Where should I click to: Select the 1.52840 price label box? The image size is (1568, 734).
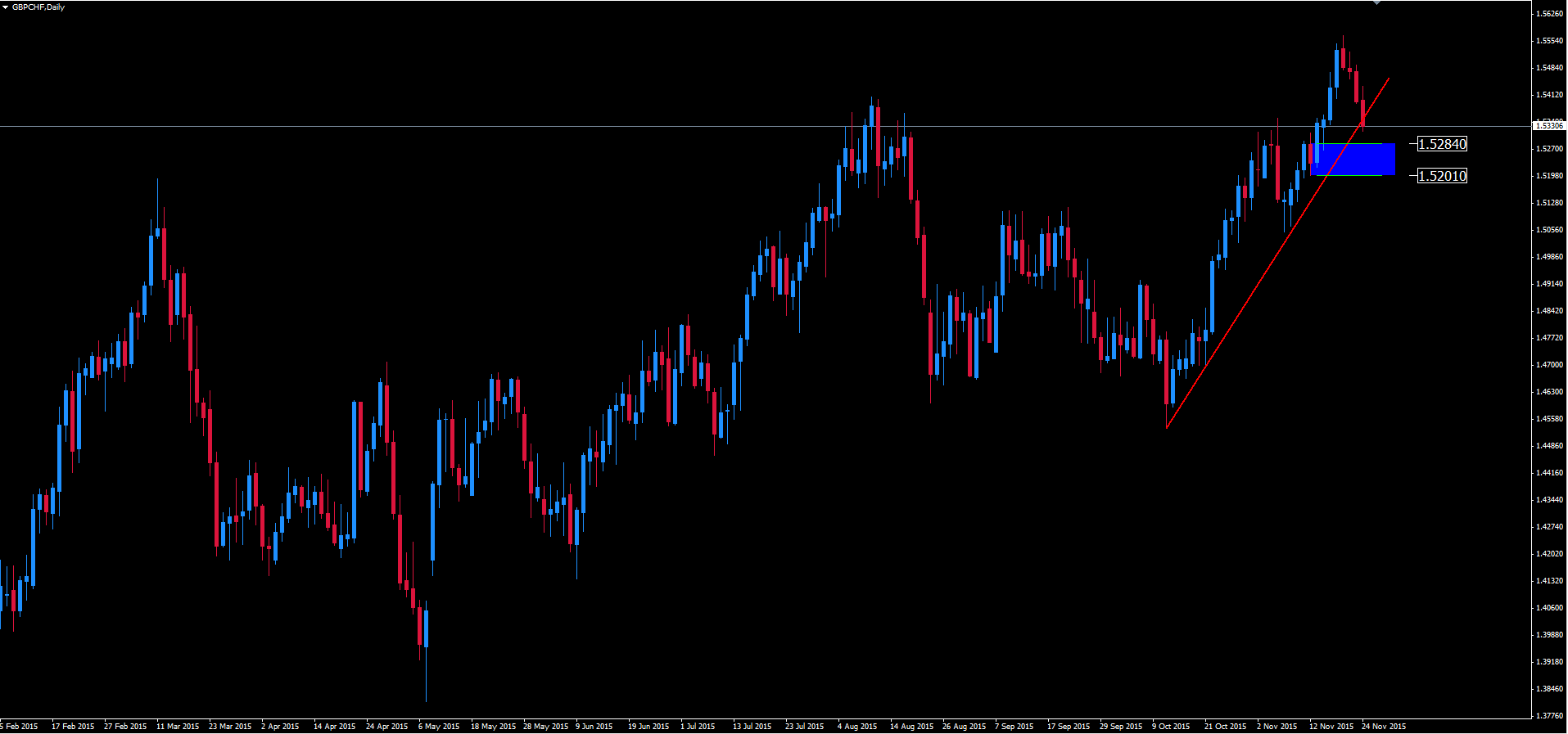[x=1442, y=144]
